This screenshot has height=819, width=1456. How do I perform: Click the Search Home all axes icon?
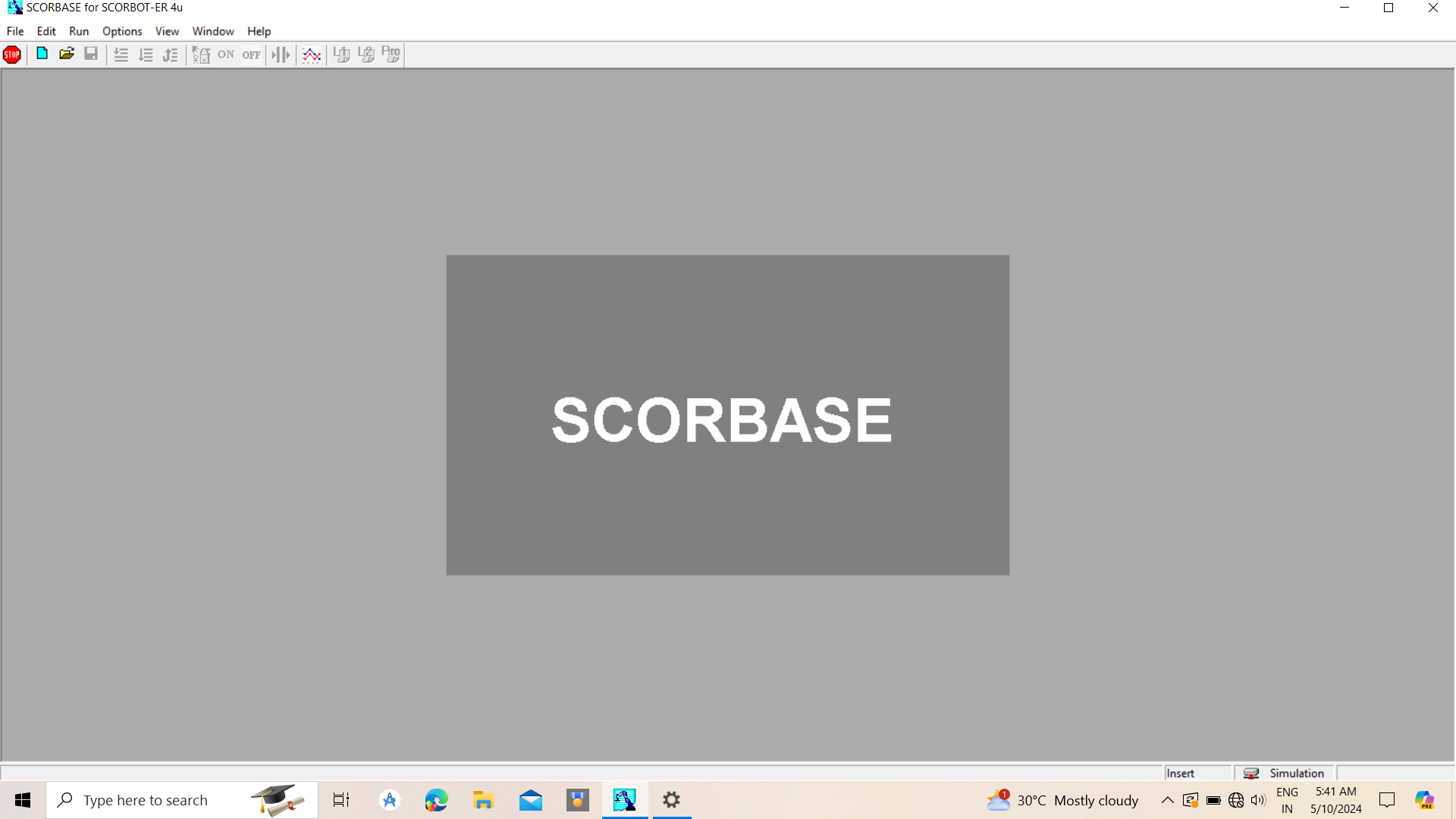[x=201, y=55]
